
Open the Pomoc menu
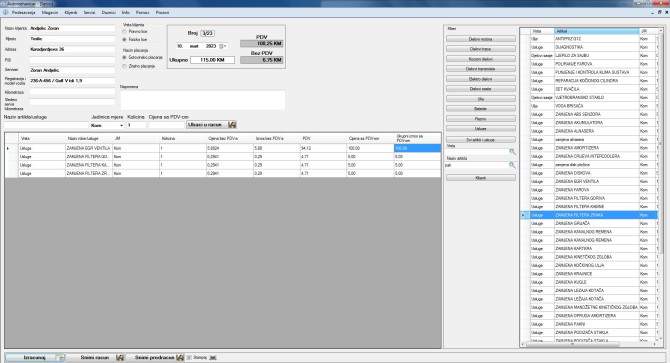click(143, 12)
